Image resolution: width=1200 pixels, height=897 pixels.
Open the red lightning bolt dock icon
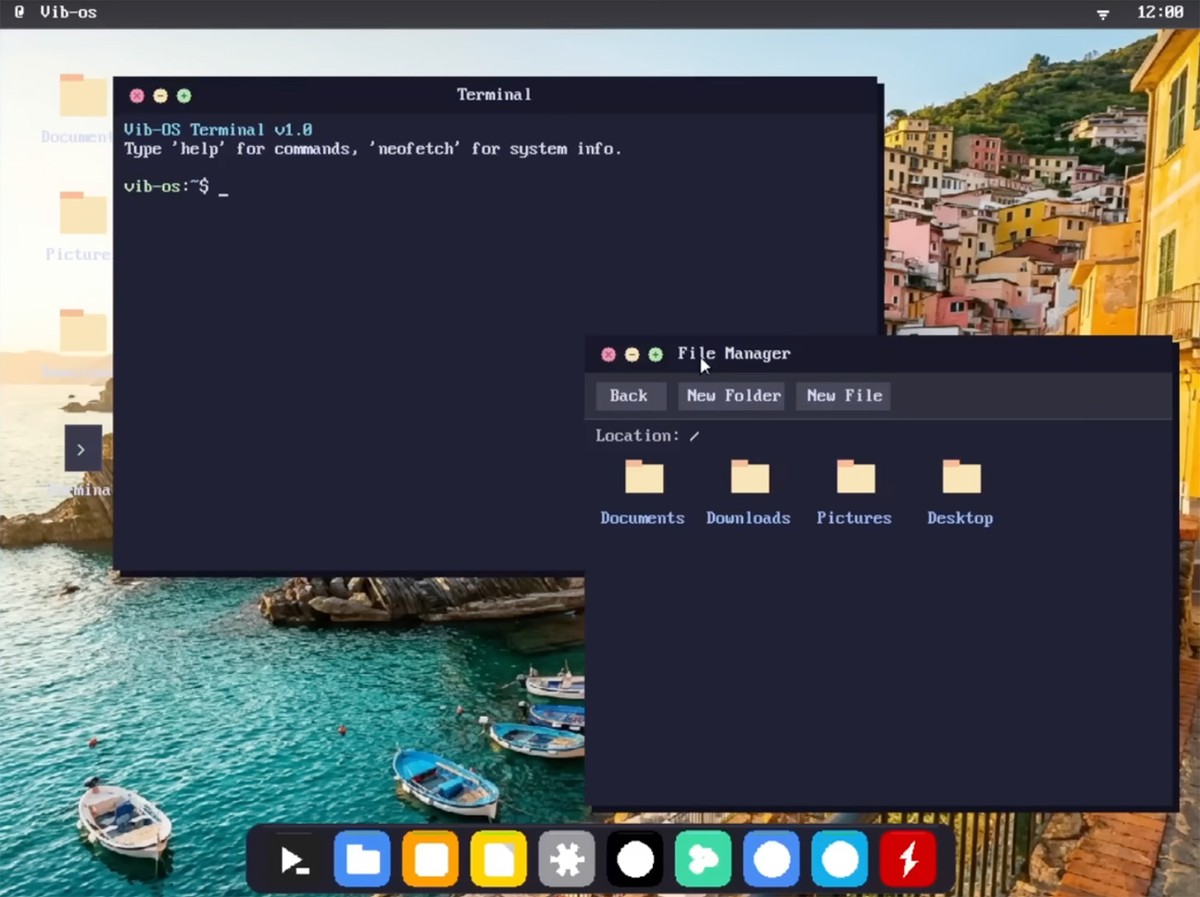(x=908, y=859)
